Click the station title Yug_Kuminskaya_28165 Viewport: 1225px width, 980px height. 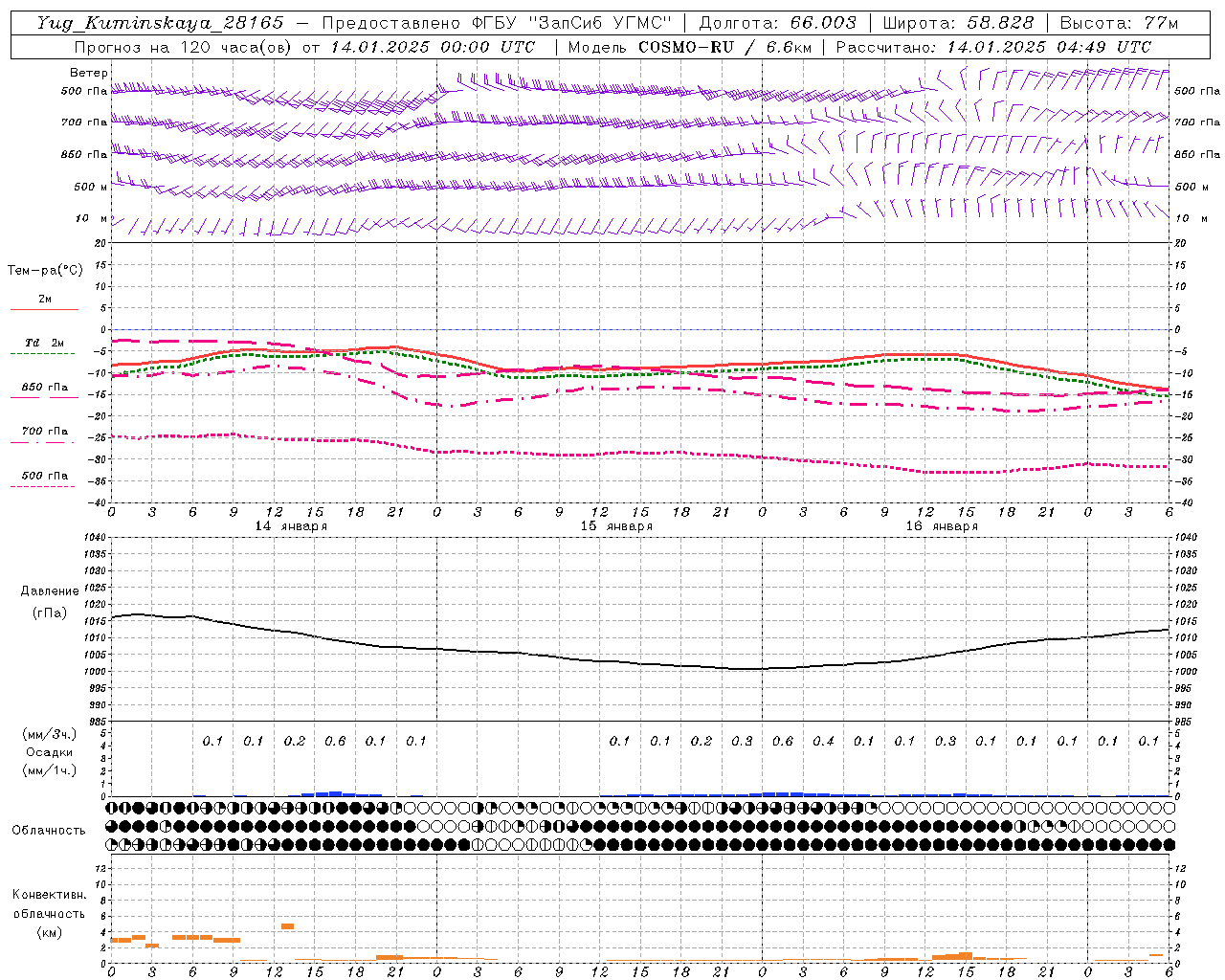[x=160, y=23]
